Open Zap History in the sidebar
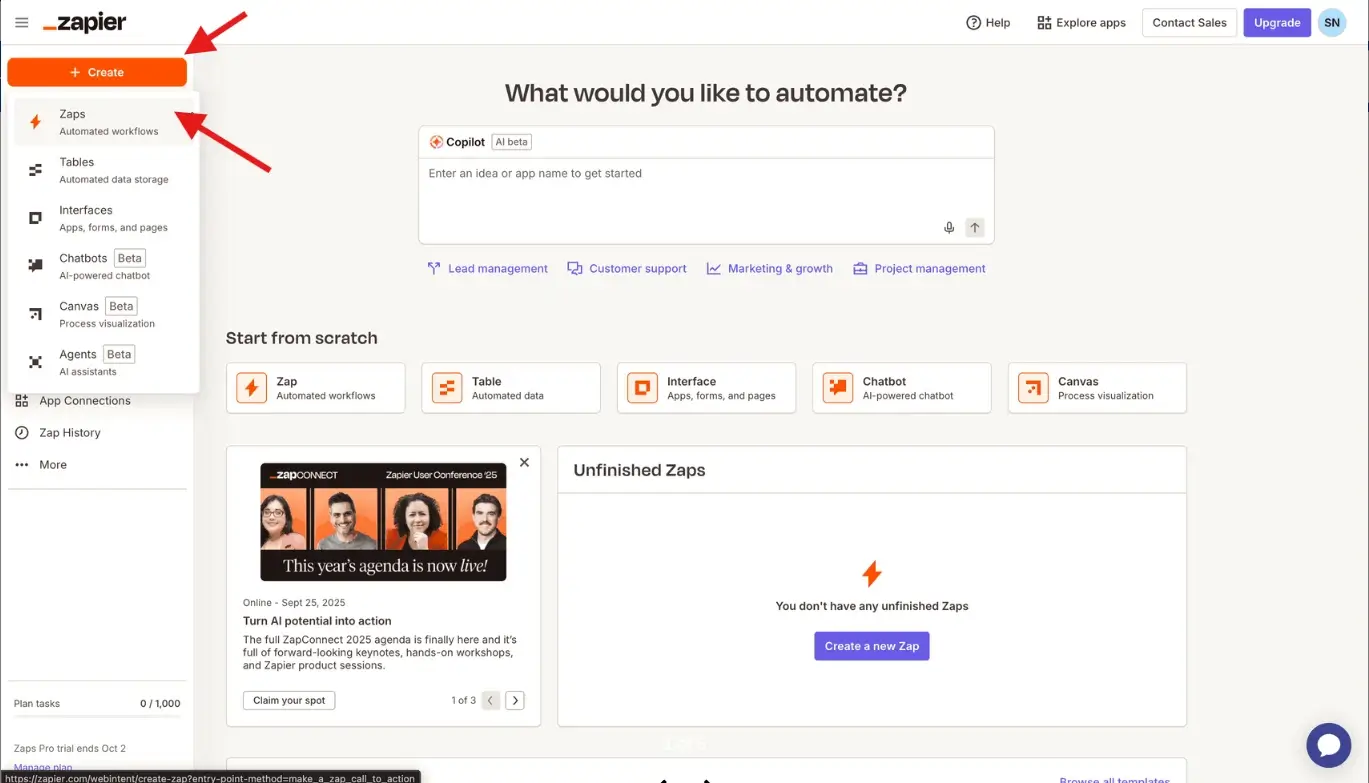The width and height of the screenshot is (1369, 783). (70, 433)
